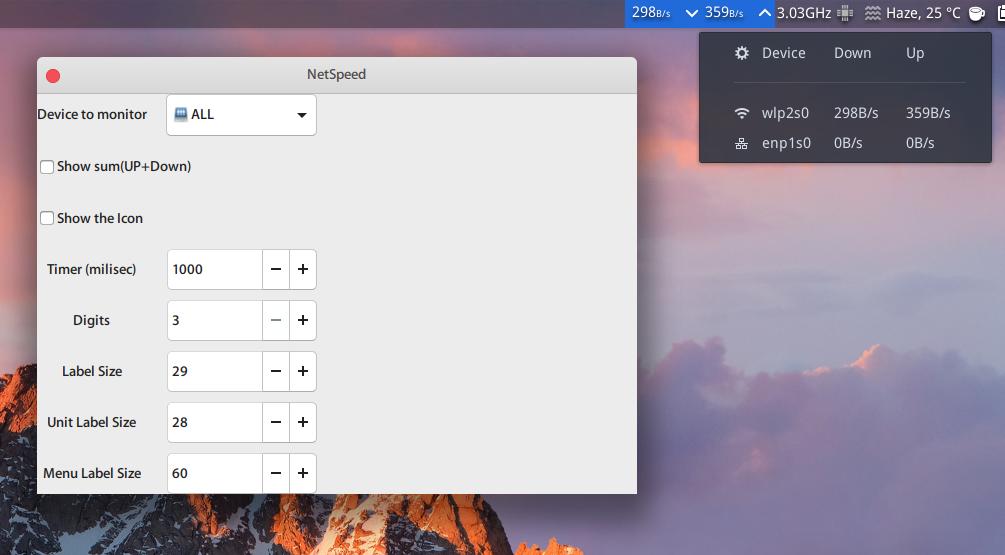Click the Up column header in menu
Image resolution: width=1005 pixels, height=555 pixels.
point(915,54)
